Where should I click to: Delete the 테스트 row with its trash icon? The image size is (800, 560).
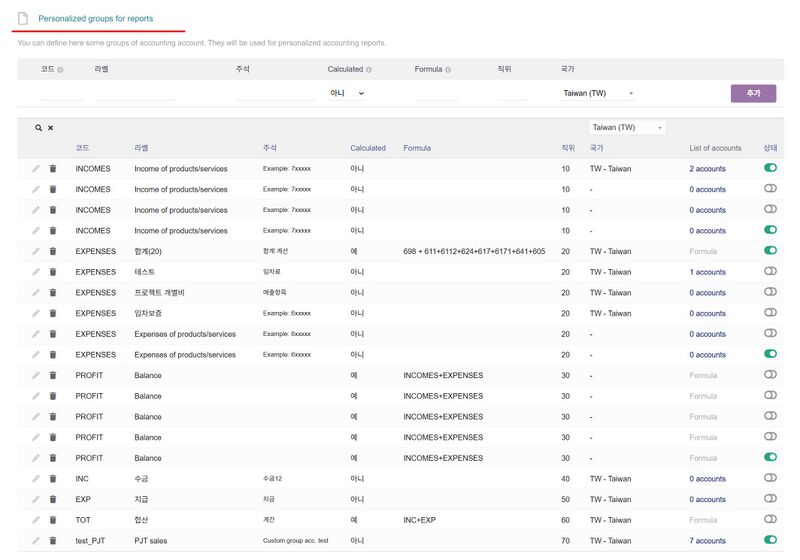53,272
